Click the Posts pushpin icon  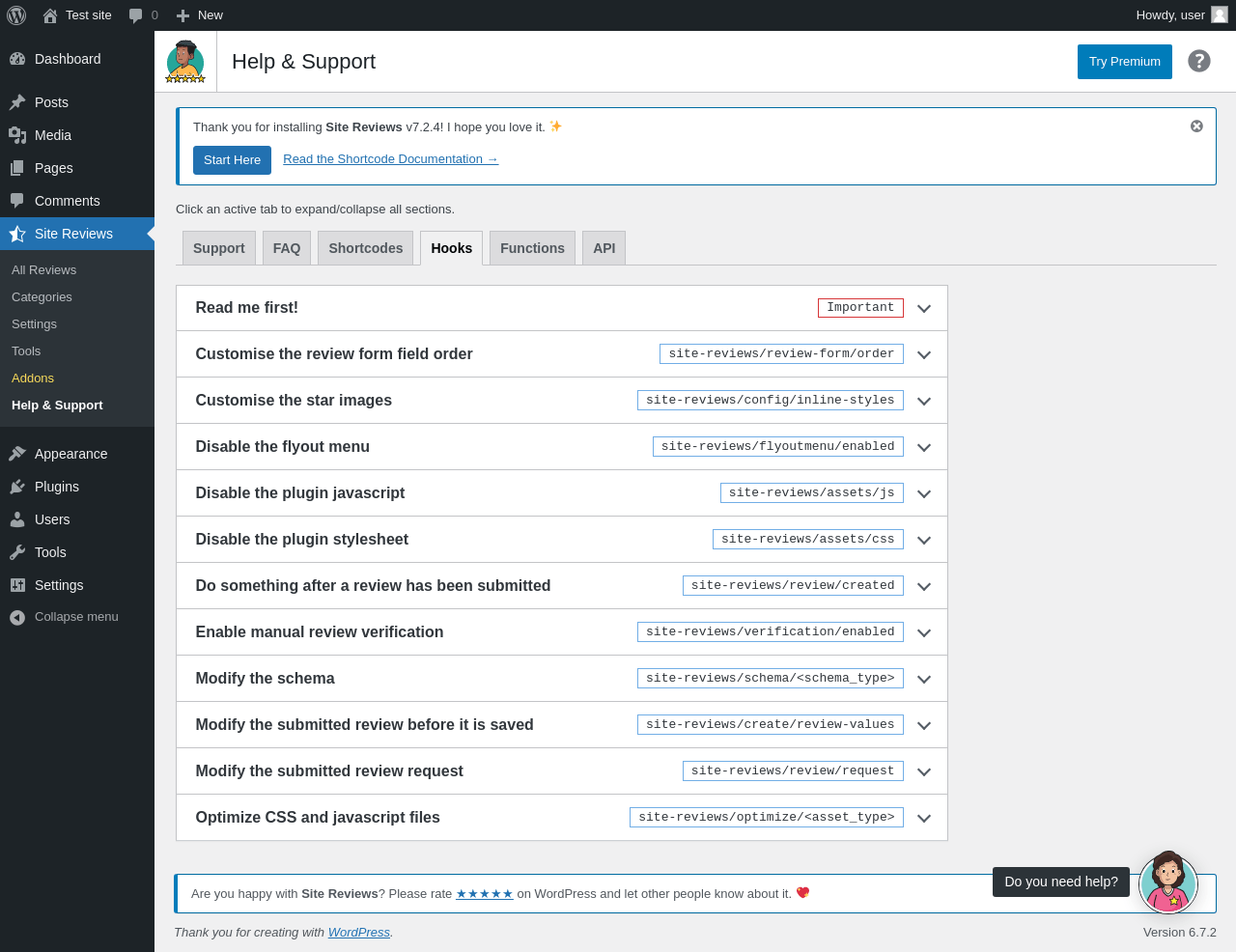point(17,102)
